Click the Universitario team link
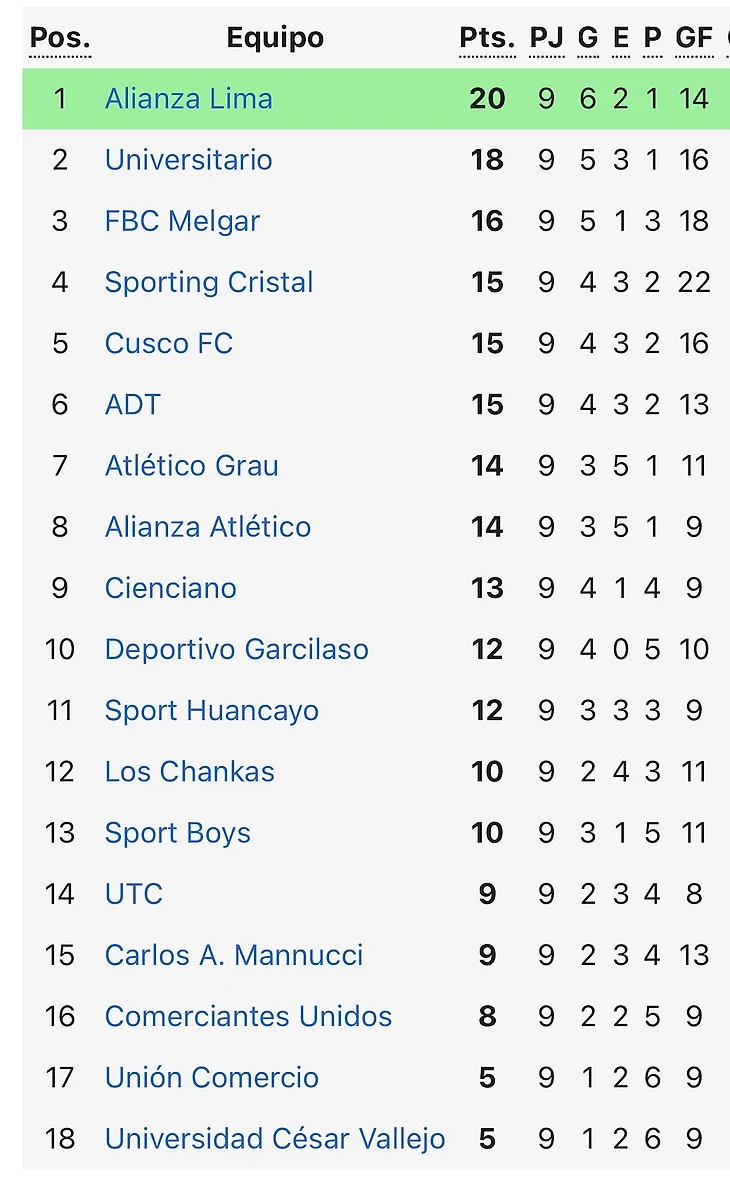730x1181 pixels. tap(188, 160)
